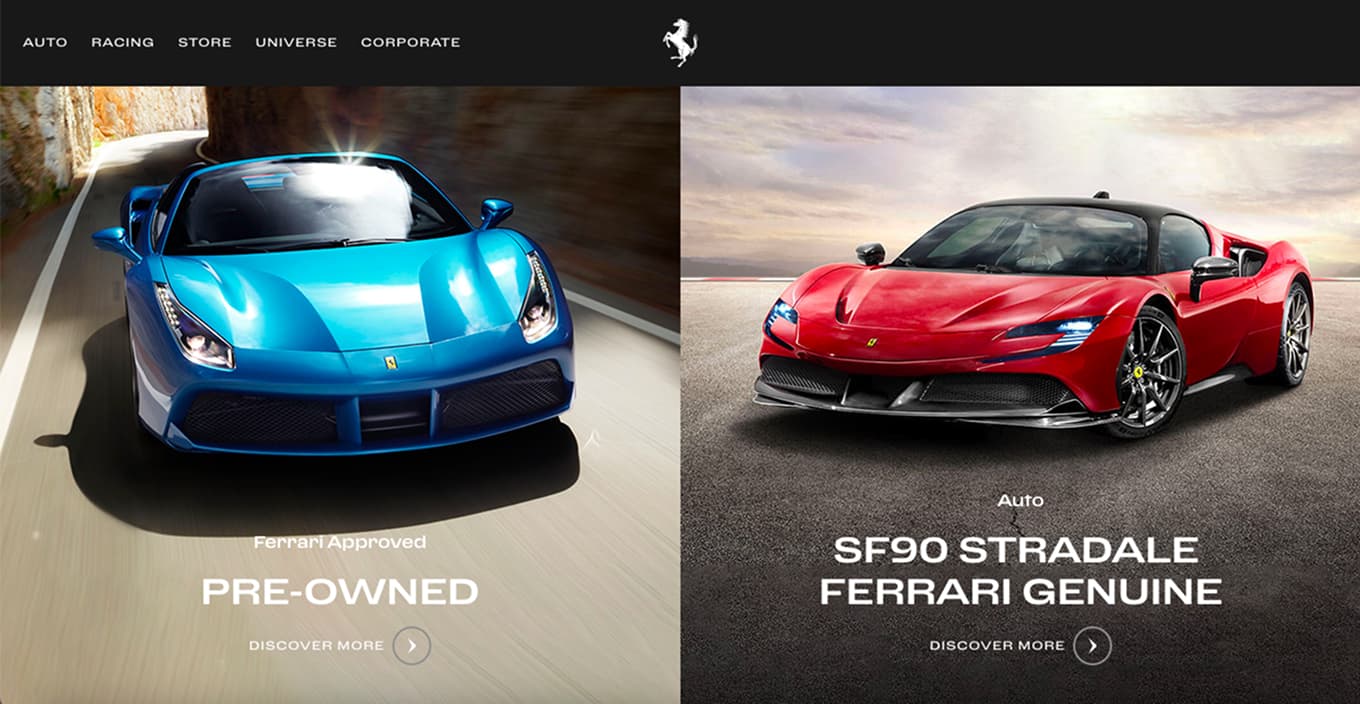Open the RACING menu
The image size is (1360, 704).
click(122, 42)
